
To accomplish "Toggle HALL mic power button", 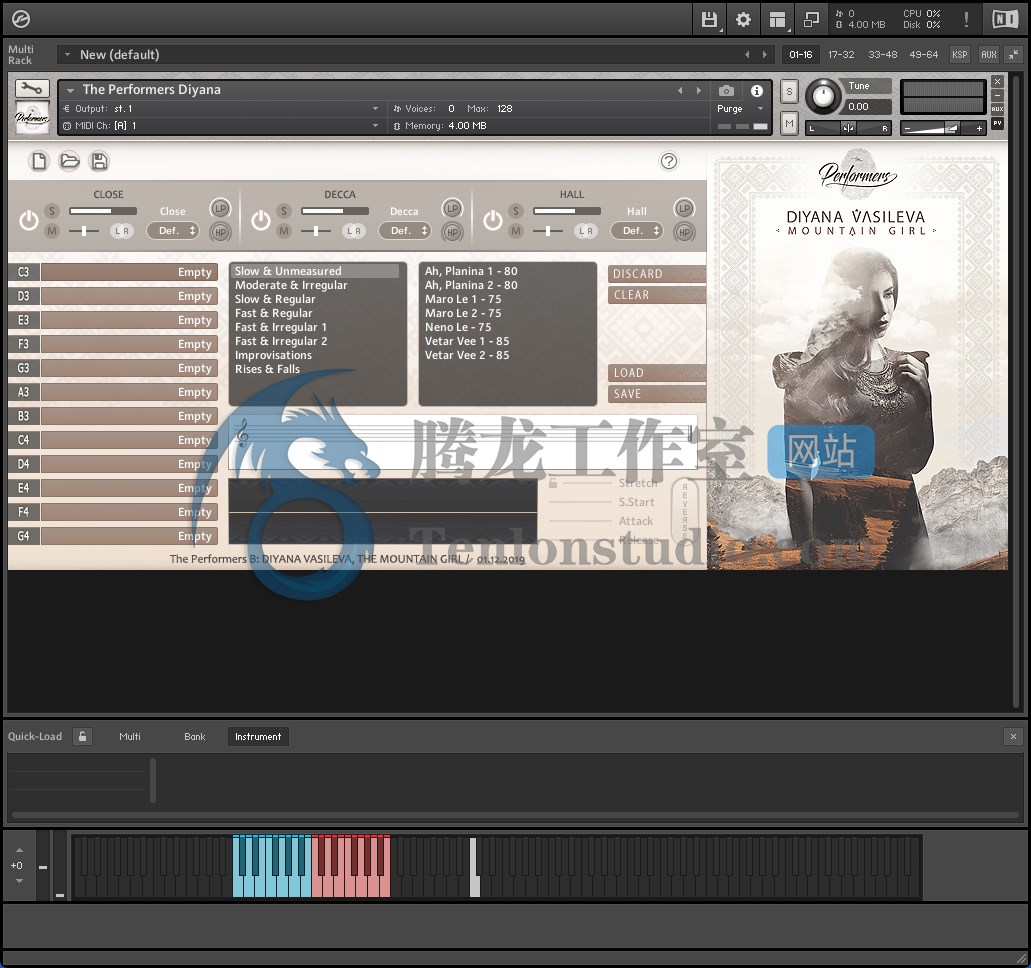I will [492, 220].
